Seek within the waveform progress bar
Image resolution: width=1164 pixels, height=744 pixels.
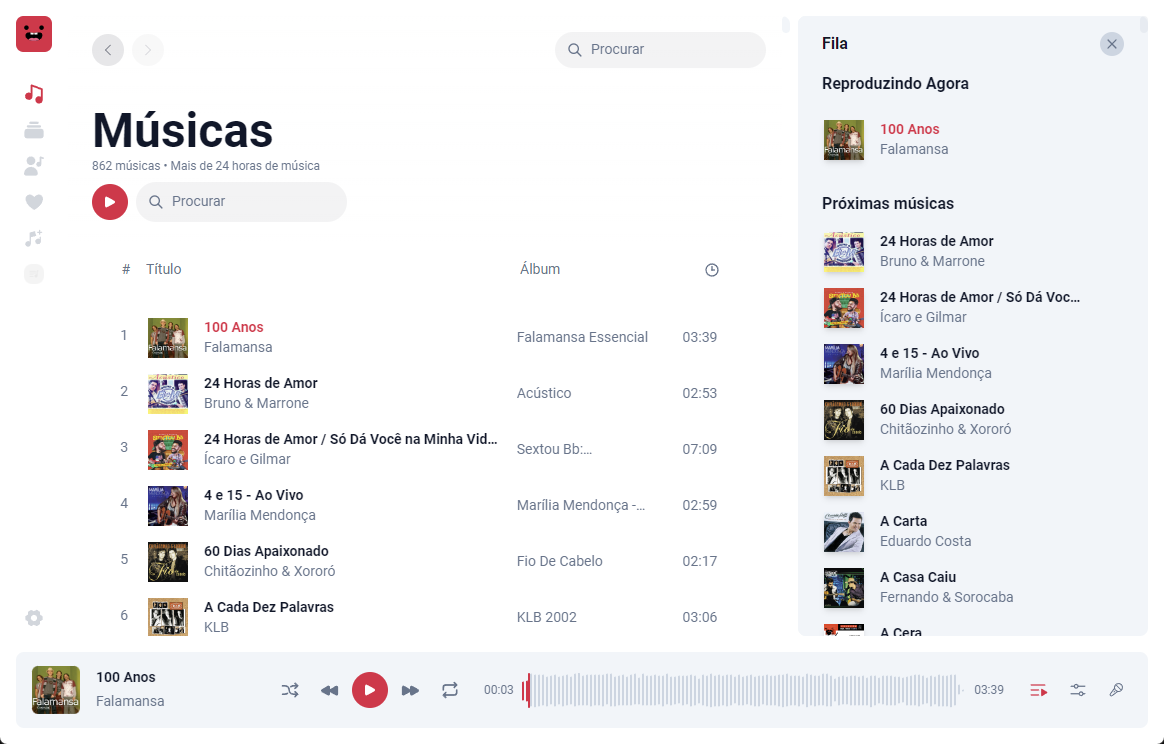pos(742,690)
